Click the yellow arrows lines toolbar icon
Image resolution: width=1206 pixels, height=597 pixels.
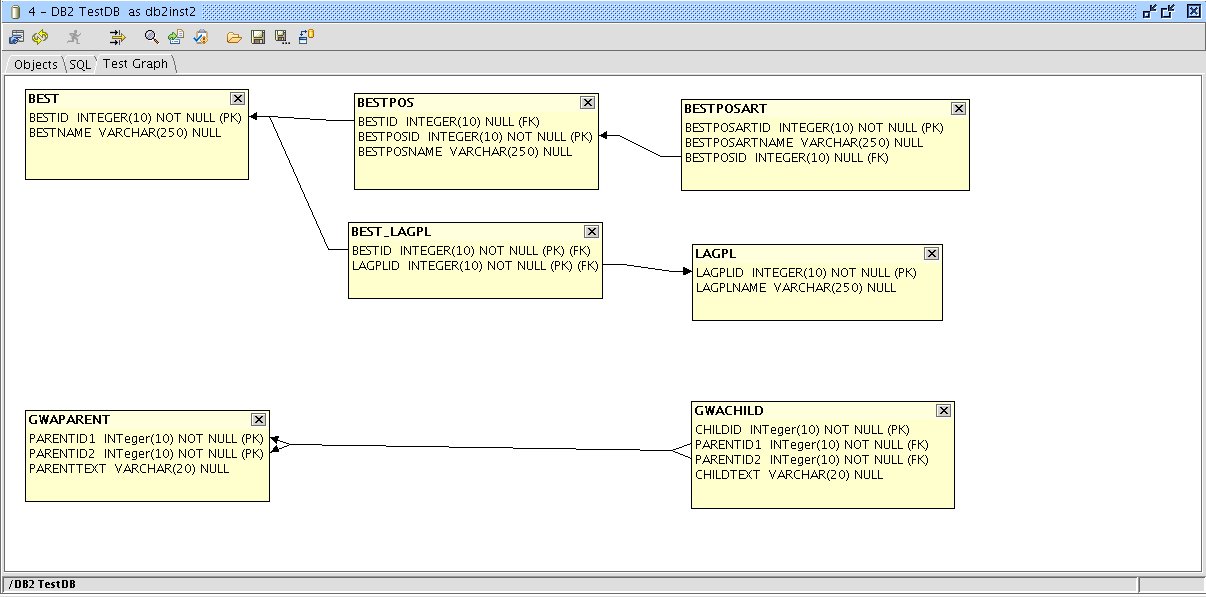[118, 37]
